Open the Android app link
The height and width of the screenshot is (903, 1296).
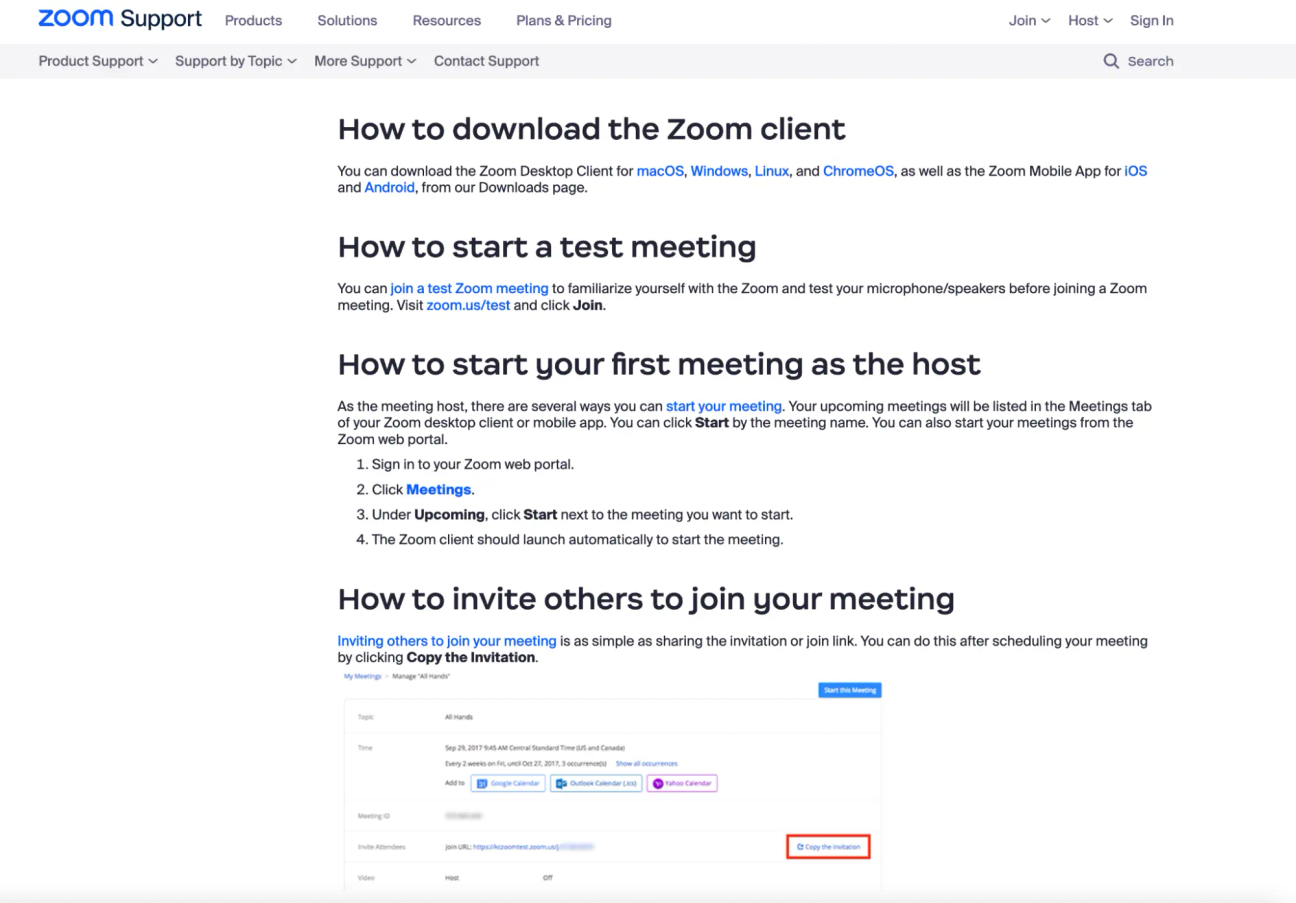389,187
